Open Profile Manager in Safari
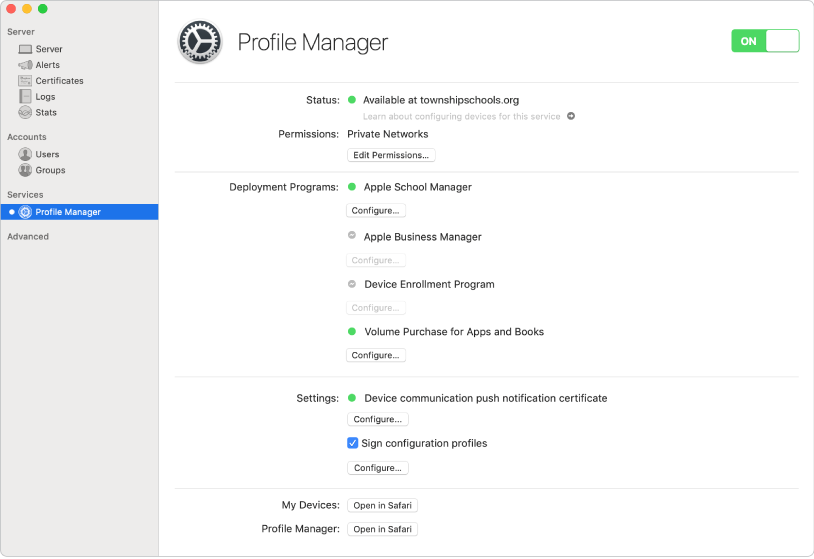The image size is (814, 559). (x=382, y=529)
